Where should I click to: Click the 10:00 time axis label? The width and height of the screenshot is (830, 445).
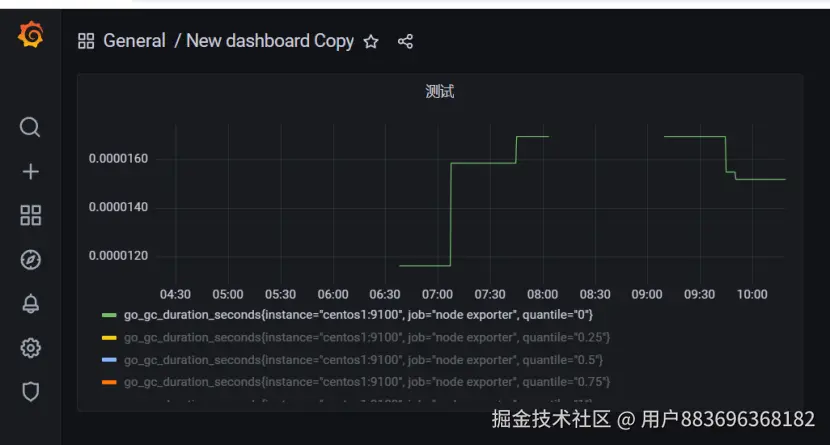pos(752,294)
